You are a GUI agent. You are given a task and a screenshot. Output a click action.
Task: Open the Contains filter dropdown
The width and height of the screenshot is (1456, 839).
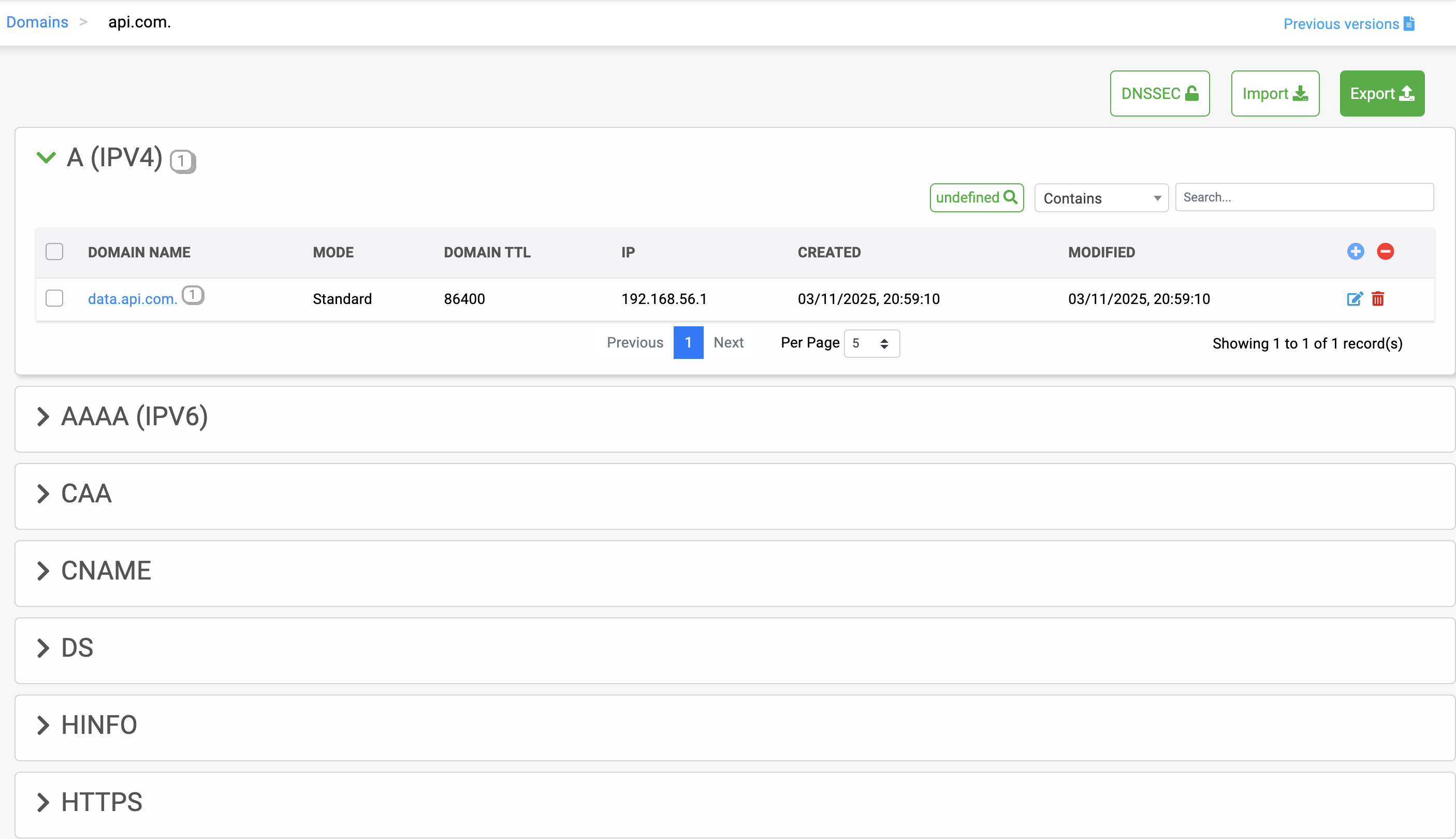coord(1101,198)
